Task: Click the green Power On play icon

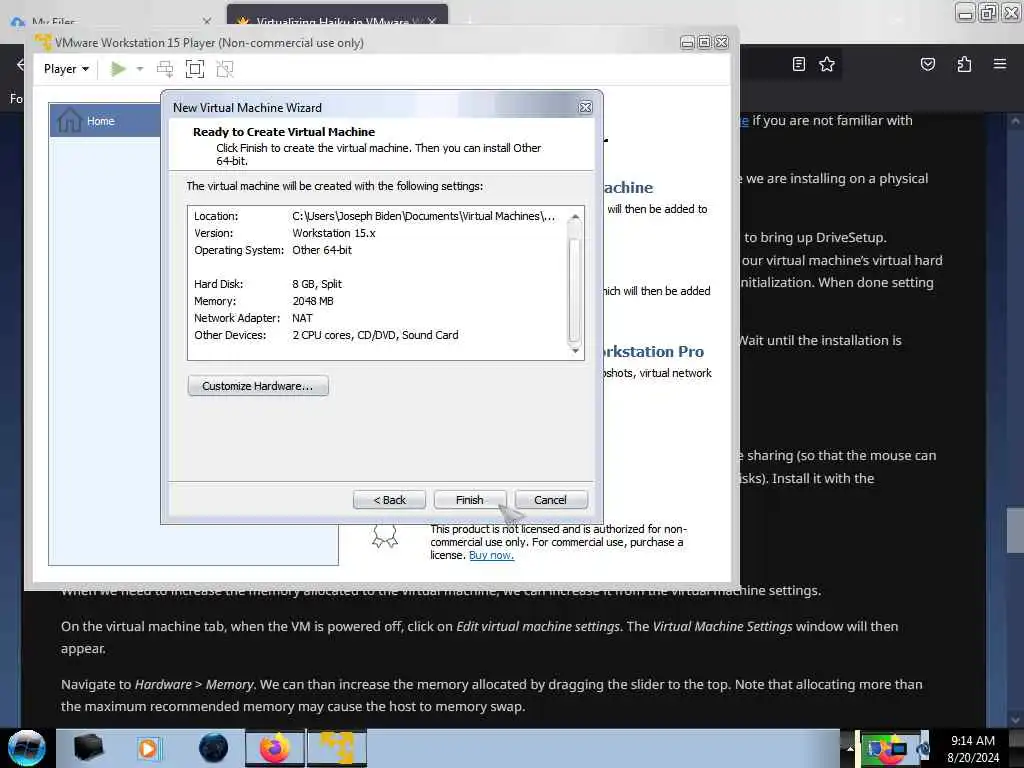Action: [x=118, y=69]
